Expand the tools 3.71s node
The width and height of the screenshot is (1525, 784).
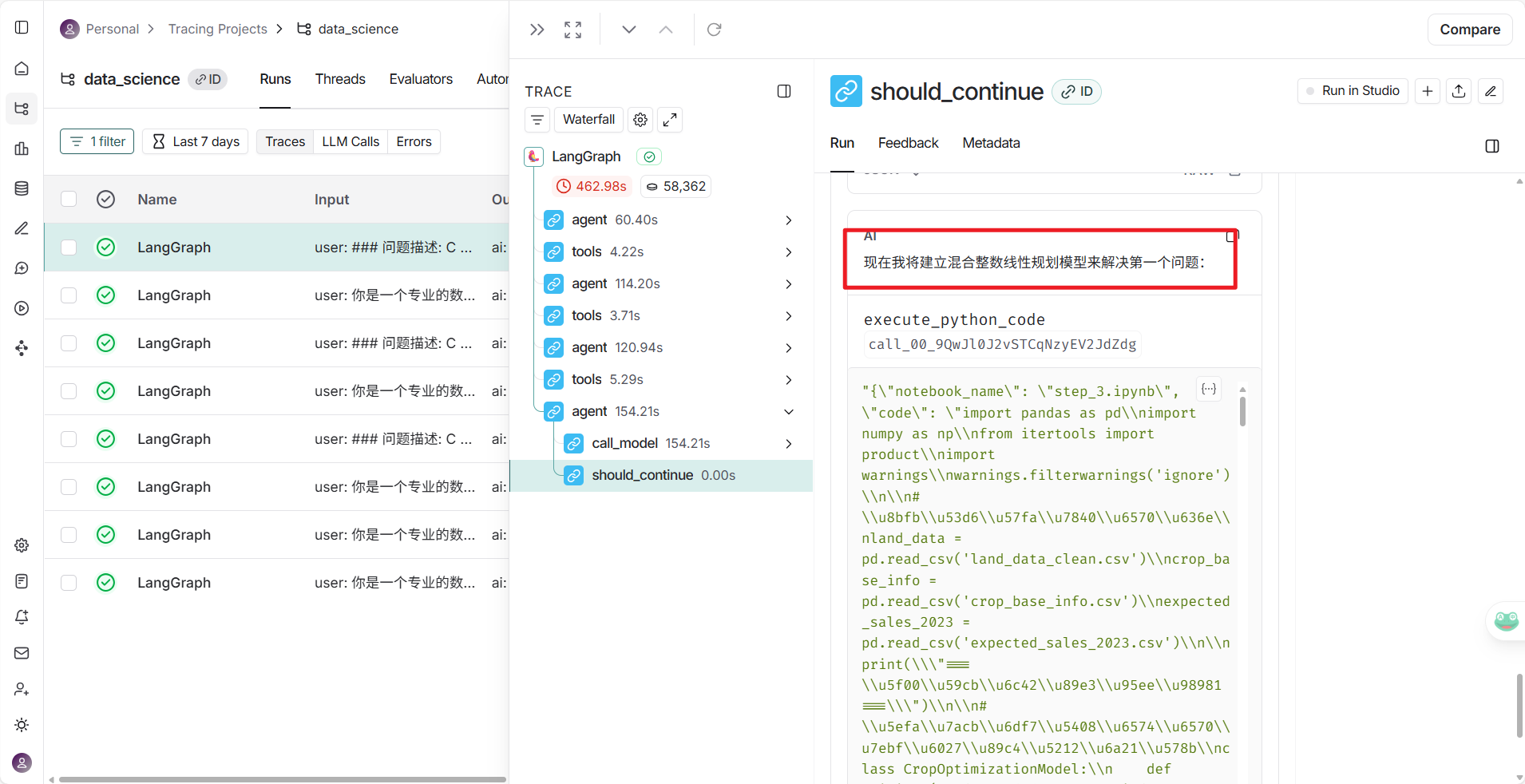click(x=789, y=316)
